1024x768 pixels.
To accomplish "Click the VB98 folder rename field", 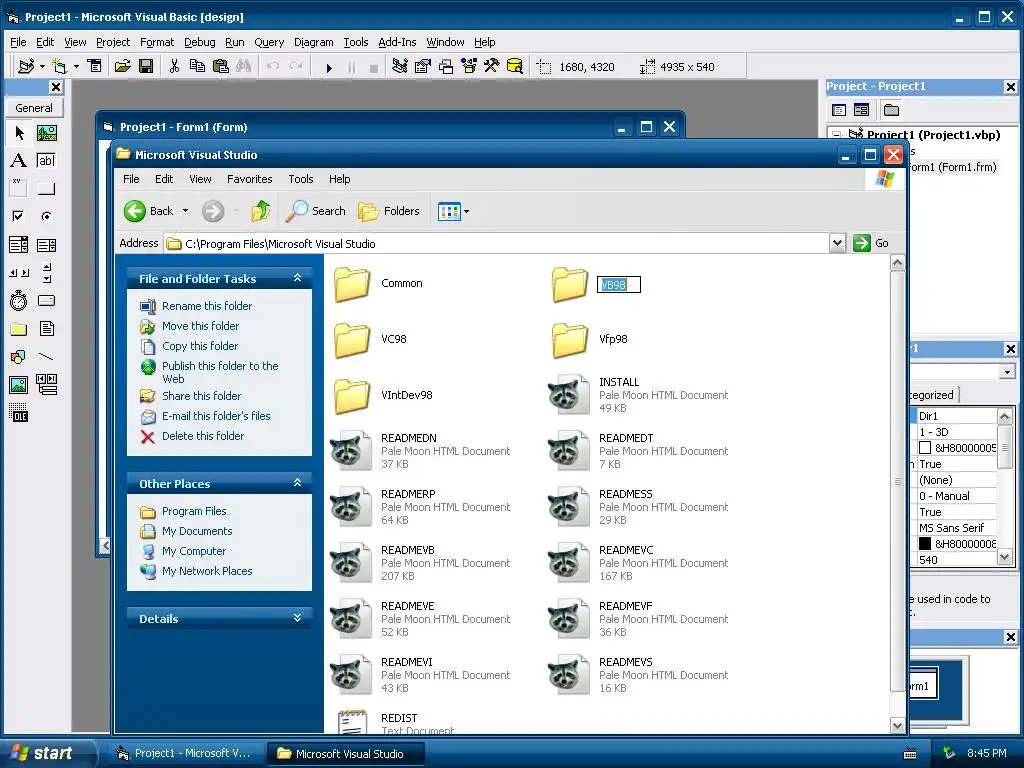I will click(x=618, y=285).
